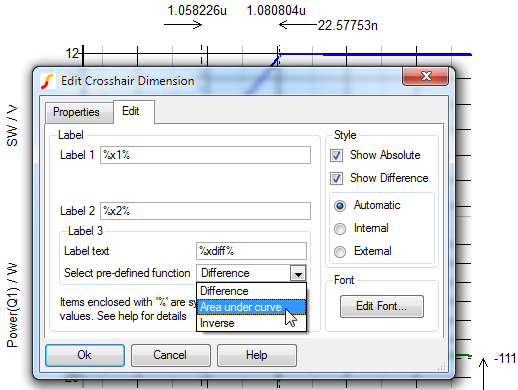Image resolution: width=518 pixels, height=390 pixels.
Task: Select the Automatic radio button
Action: (x=340, y=206)
